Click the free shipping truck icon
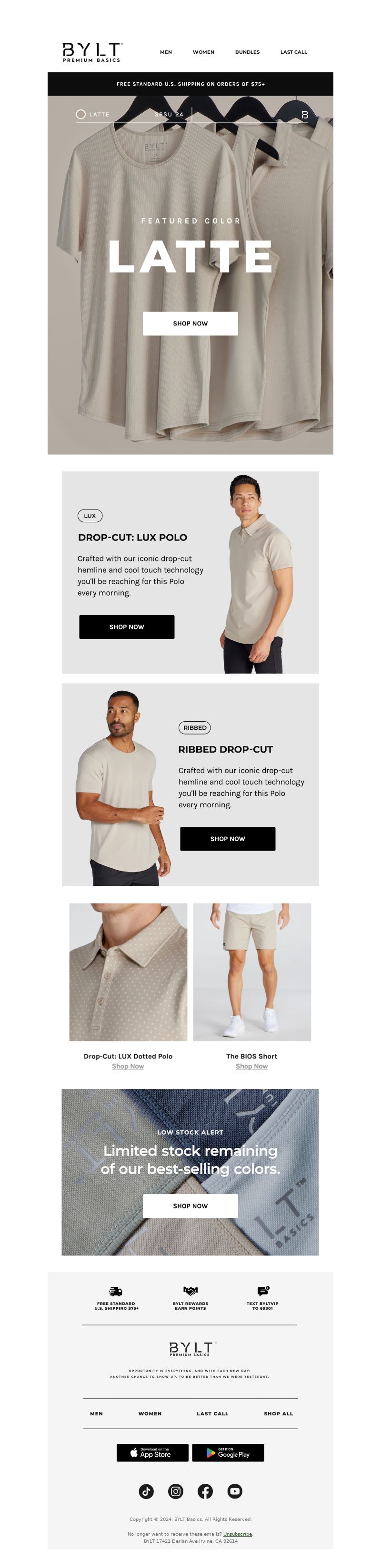This screenshot has width=381, height=1568. [x=116, y=1291]
